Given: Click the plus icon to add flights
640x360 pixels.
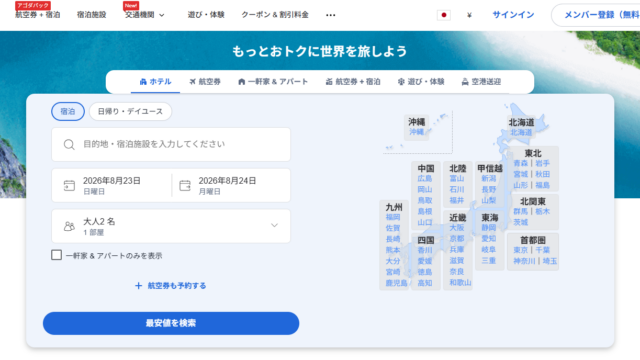Looking at the screenshot, I should pyautogui.click(x=138, y=286).
